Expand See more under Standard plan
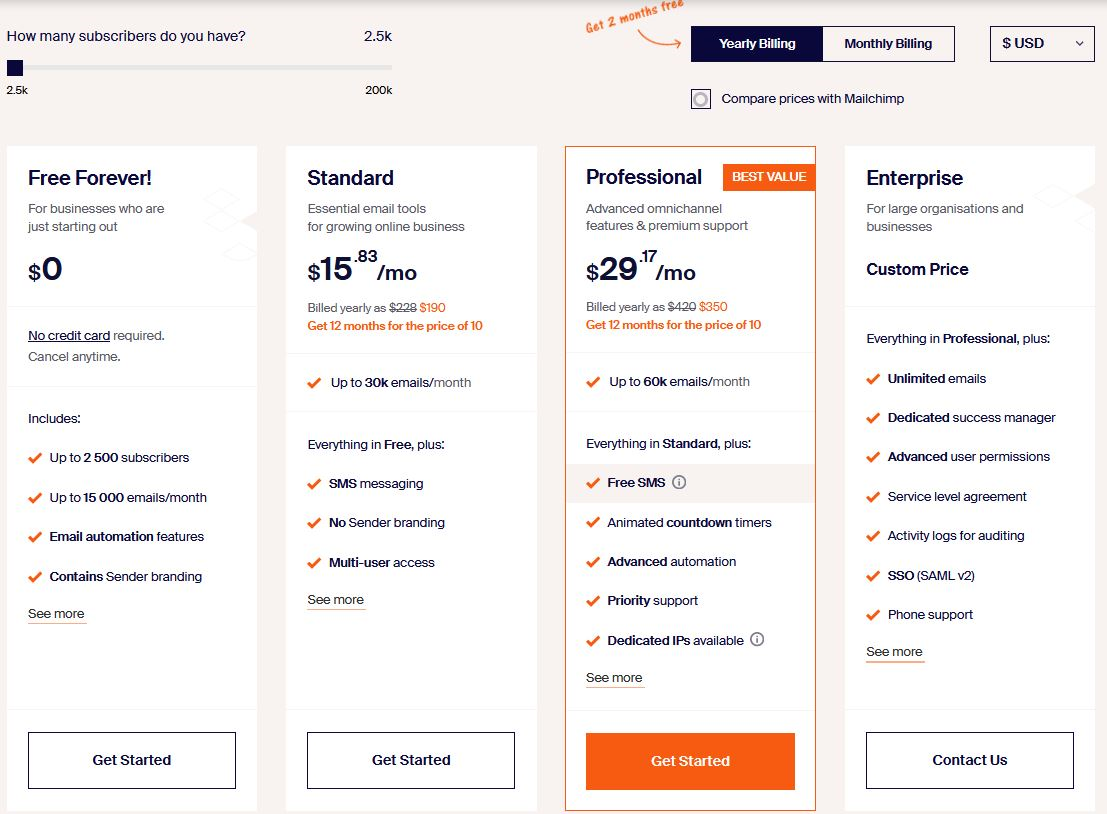 [x=335, y=600]
